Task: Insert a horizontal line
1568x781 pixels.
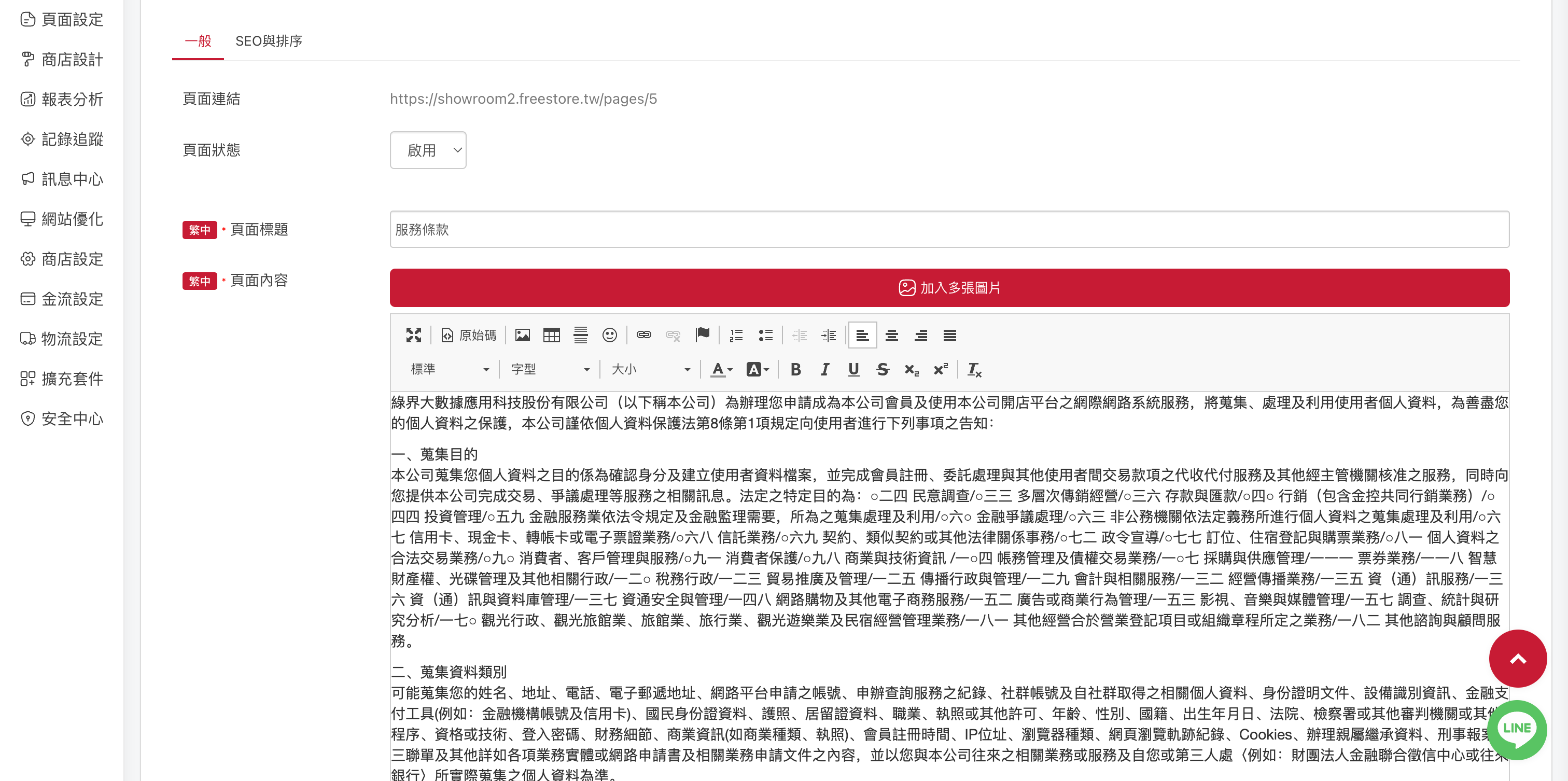Action: [581, 335]
